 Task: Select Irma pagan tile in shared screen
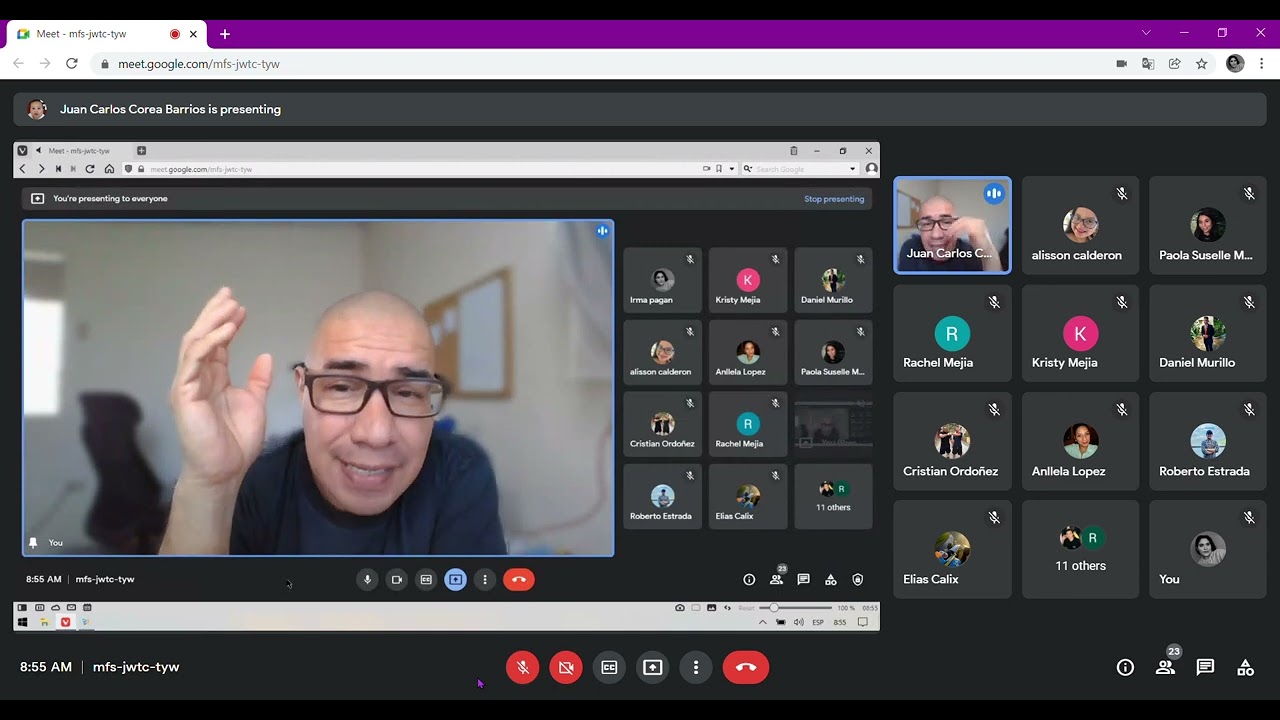click(x=662, y=280)
